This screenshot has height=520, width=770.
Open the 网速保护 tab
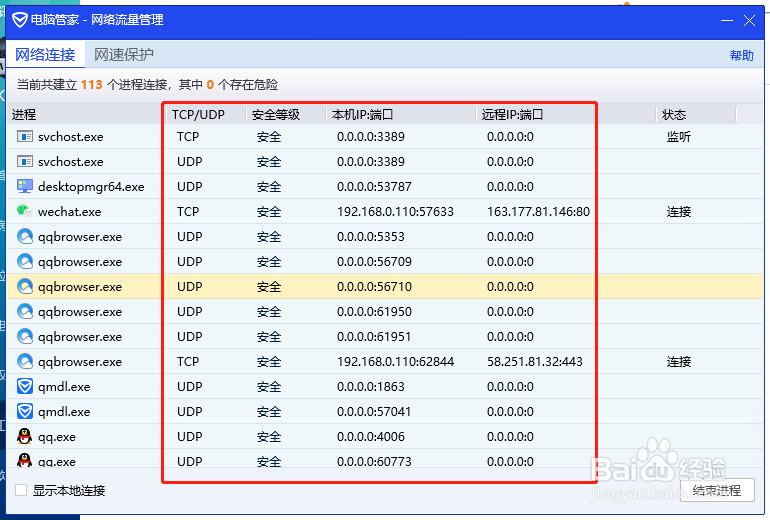[124, 55]
